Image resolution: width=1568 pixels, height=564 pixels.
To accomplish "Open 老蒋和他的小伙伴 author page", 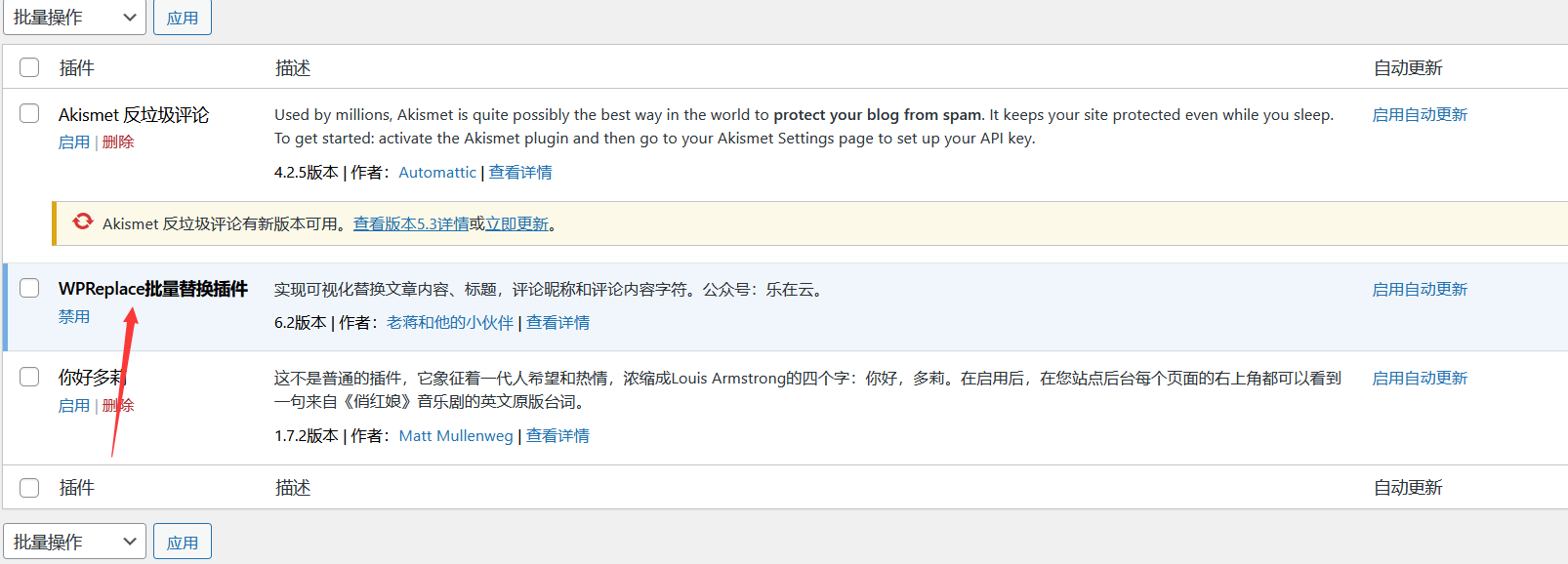I will tap(450, 323).
